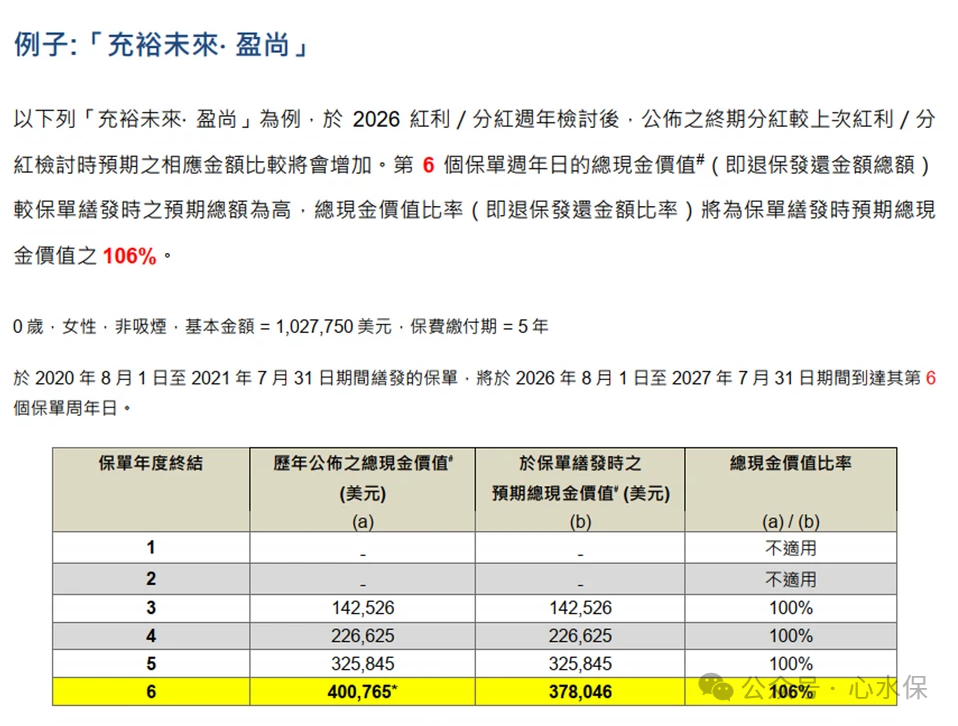
Task: Click the 2026 year in the paragraph
Action: (376, 119)
